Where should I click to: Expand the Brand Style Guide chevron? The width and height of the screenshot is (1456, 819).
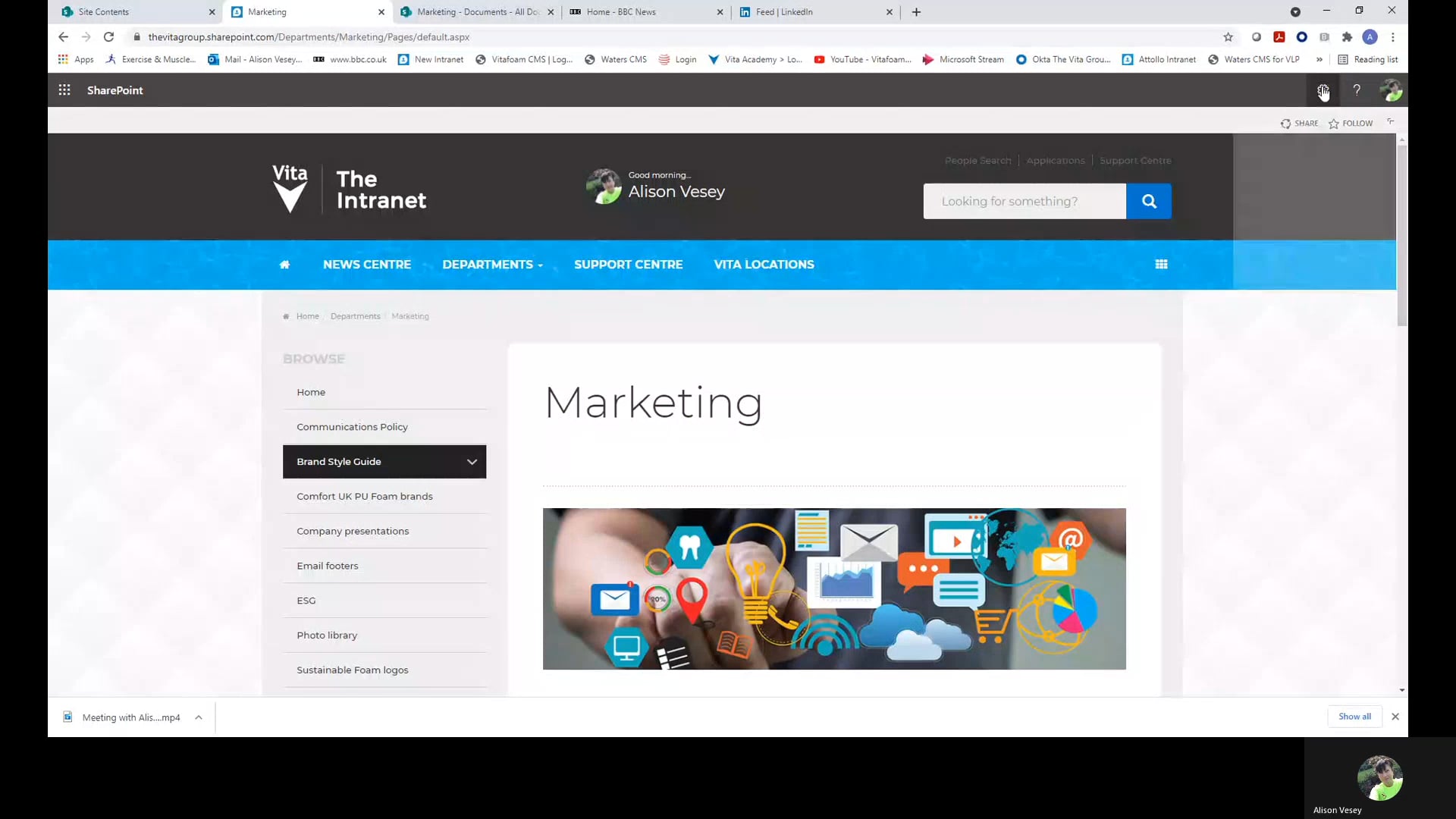(472, 462)
